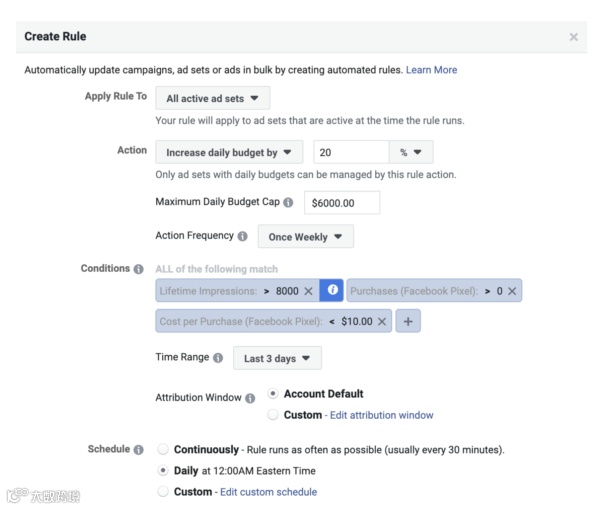Image resolution: width=600 pixels, height=509 pixels.
Task: Click the Maximum Daily Budget Cap field
Action: [x=343, y=203]
